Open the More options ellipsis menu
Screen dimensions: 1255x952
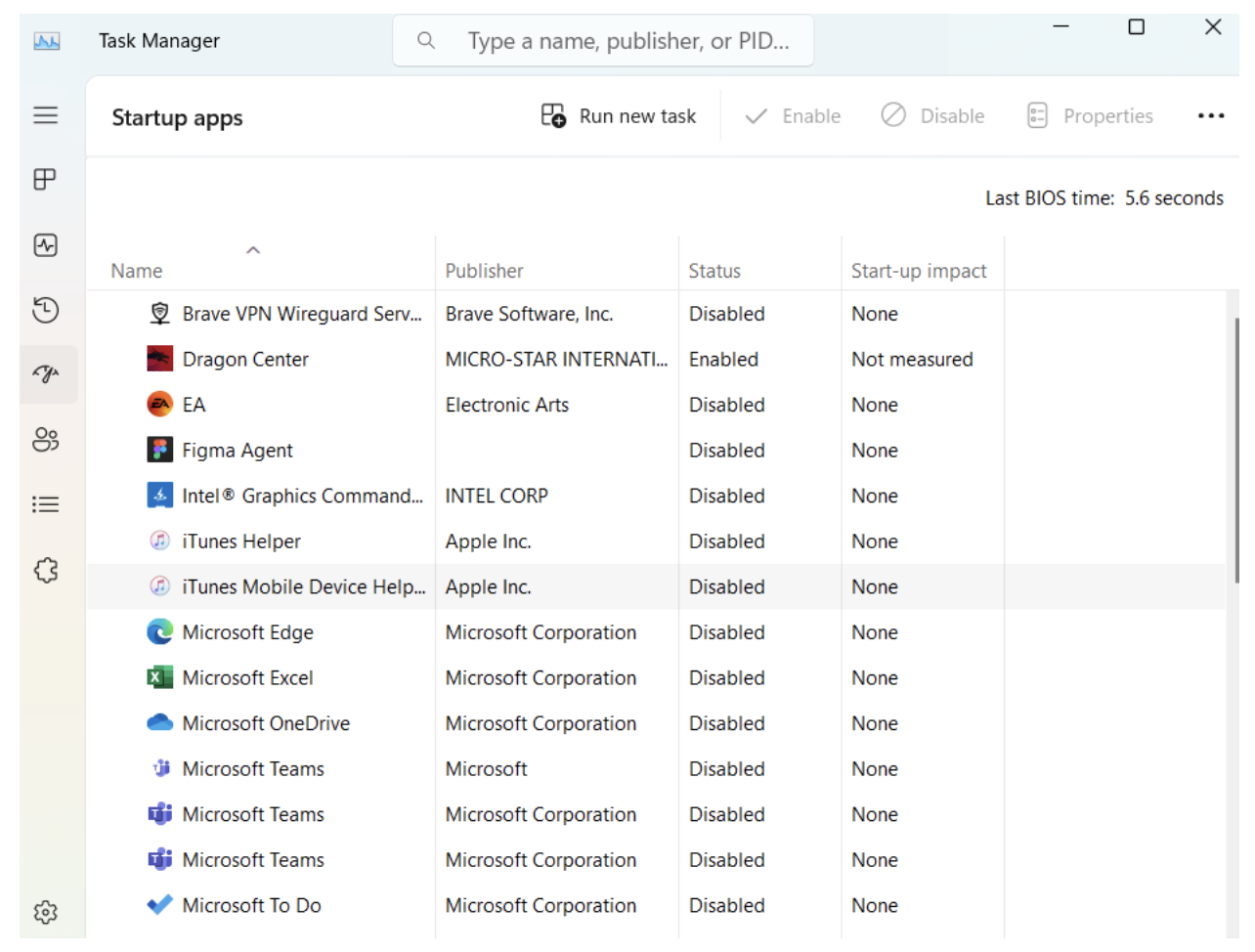coord(1211,115)
